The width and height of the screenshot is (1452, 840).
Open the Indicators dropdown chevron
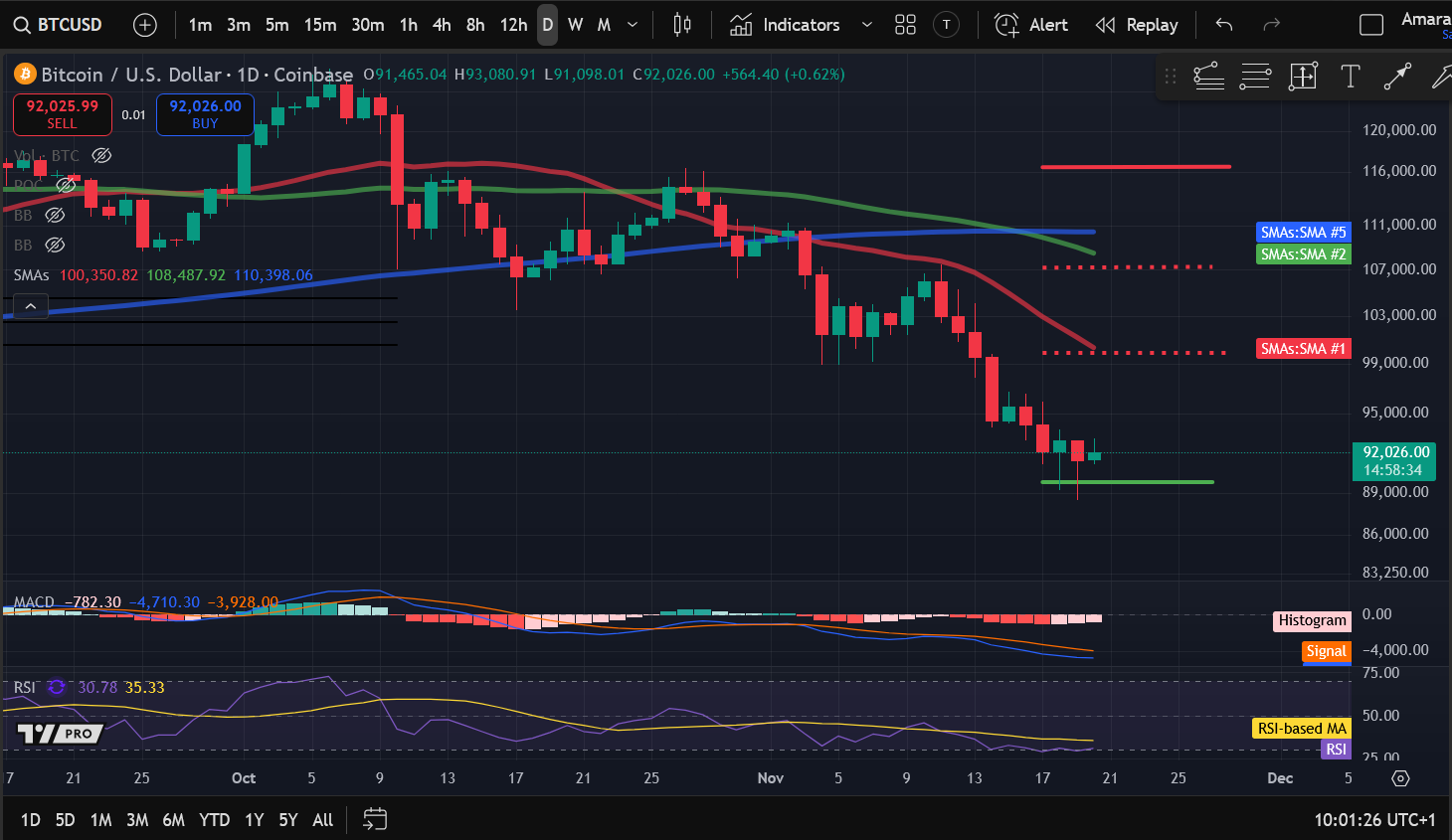[866, 25]
